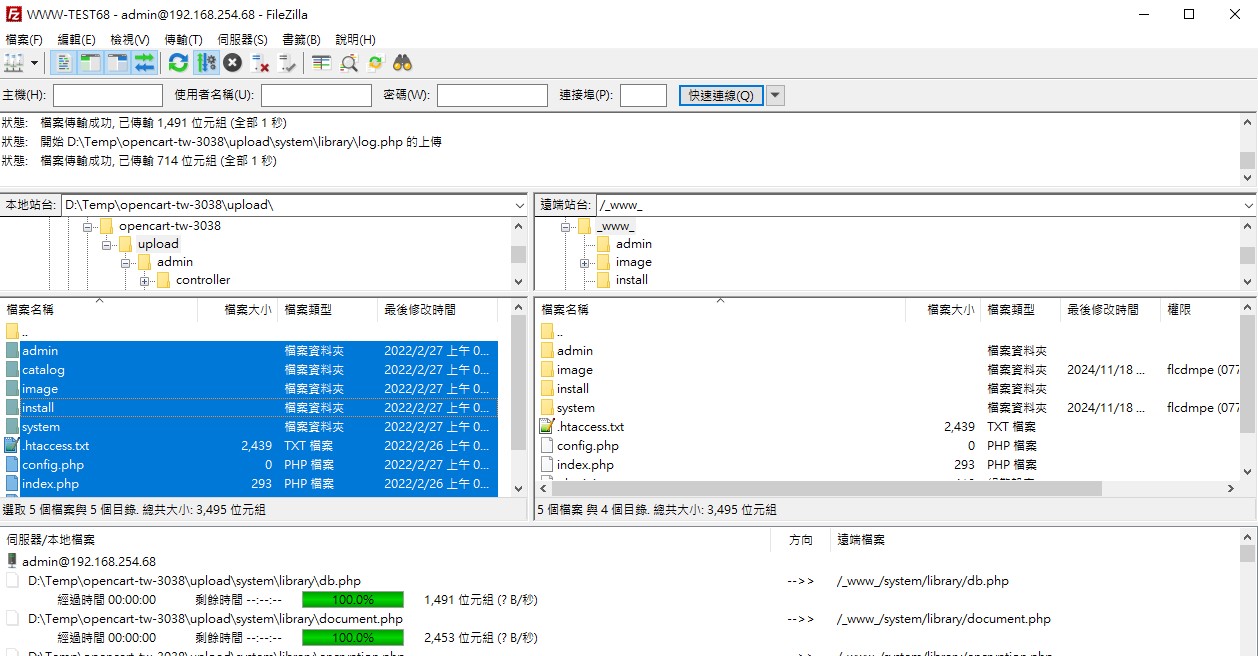Toggle the local directory tree view

90,63
